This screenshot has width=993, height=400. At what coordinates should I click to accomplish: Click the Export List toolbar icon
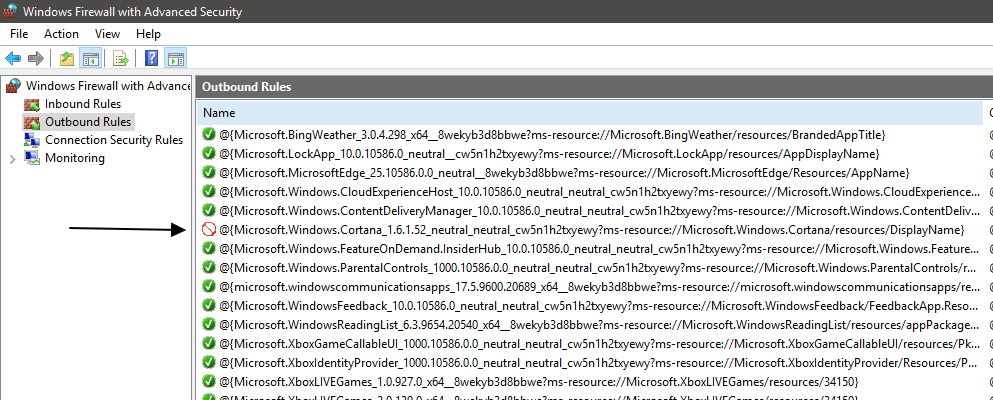coord(121,59)
